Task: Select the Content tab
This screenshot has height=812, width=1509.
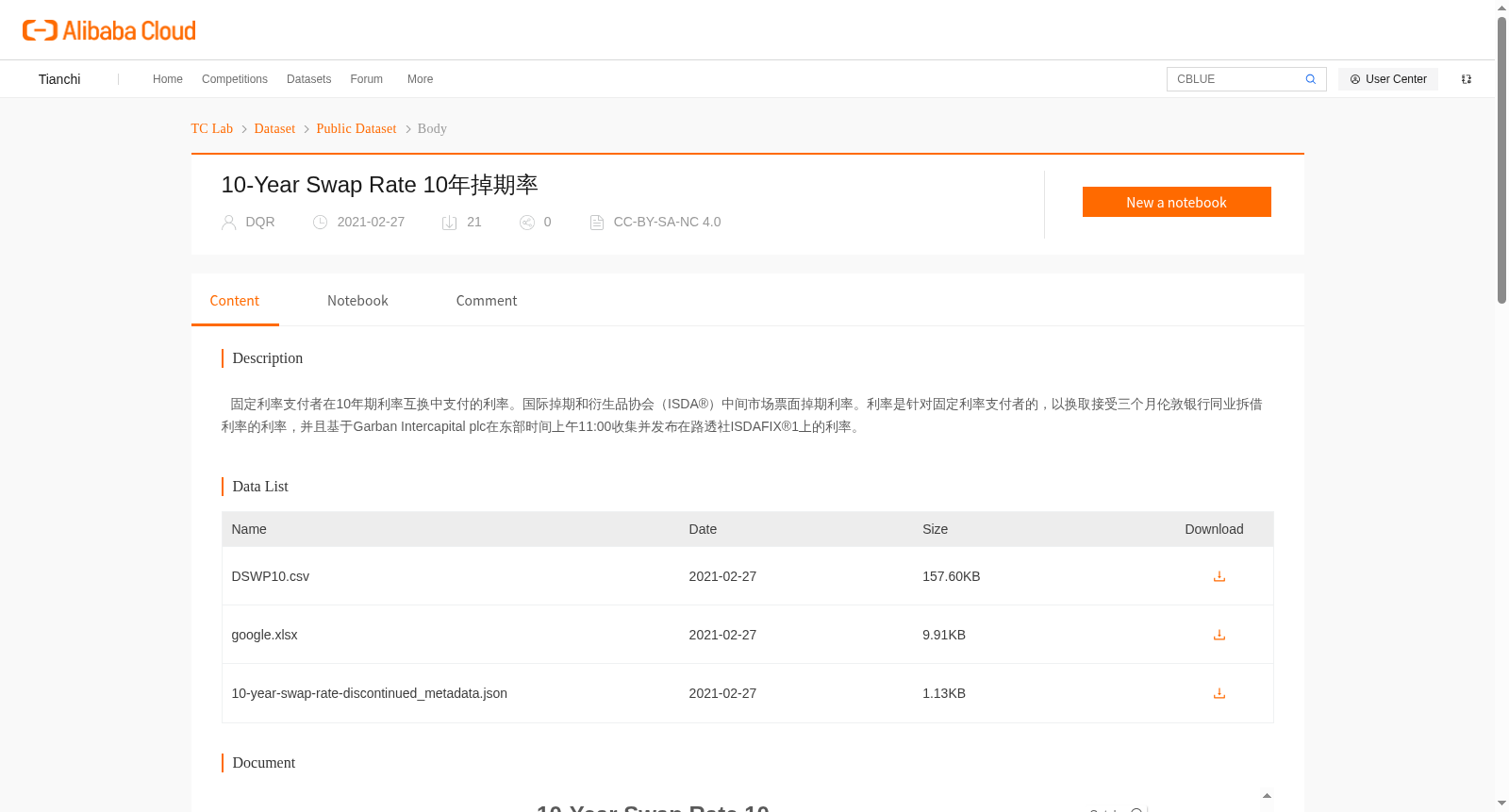Action: tap(235, 301)
